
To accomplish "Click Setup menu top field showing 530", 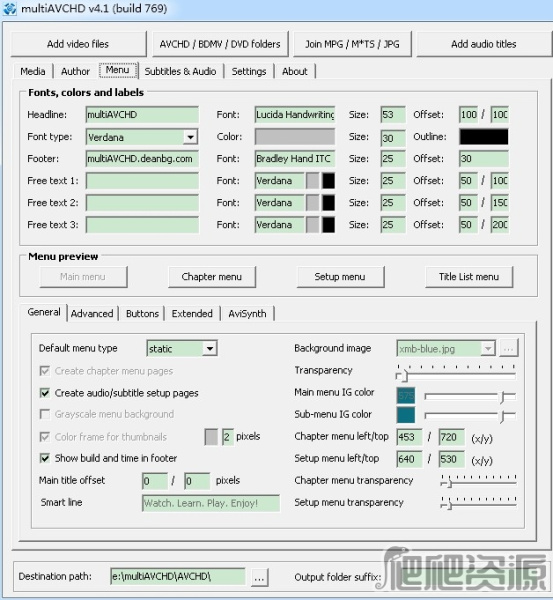I will pyautogui.click(x=452, y=459).
